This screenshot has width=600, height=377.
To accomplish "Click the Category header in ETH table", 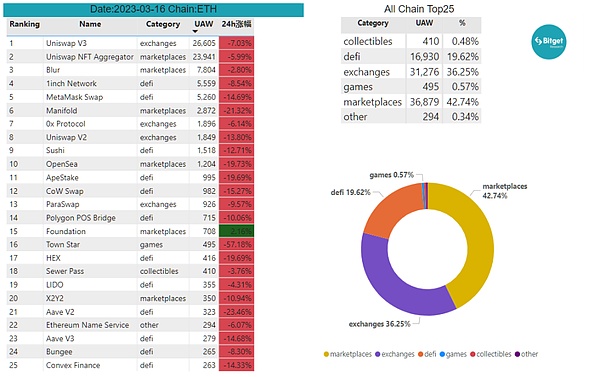I will coord(163,24).
